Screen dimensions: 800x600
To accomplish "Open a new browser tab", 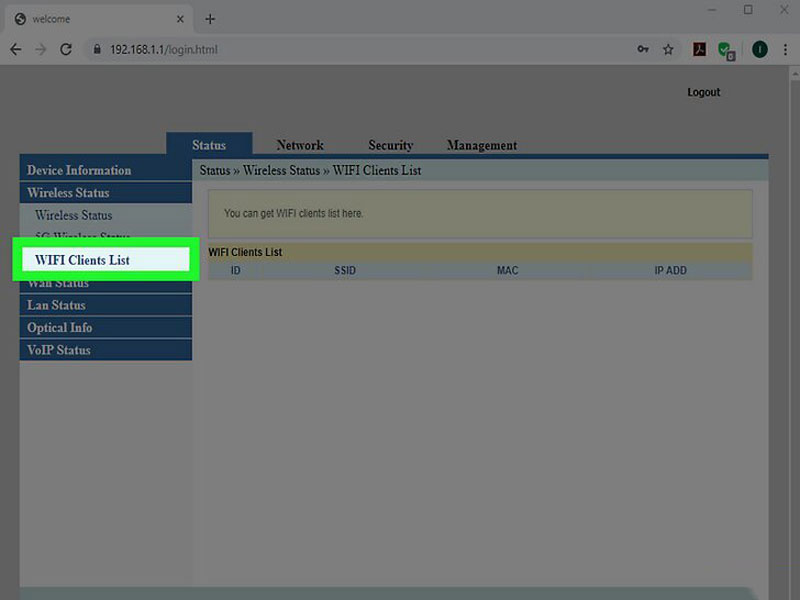I will click(x=210, y=19).
